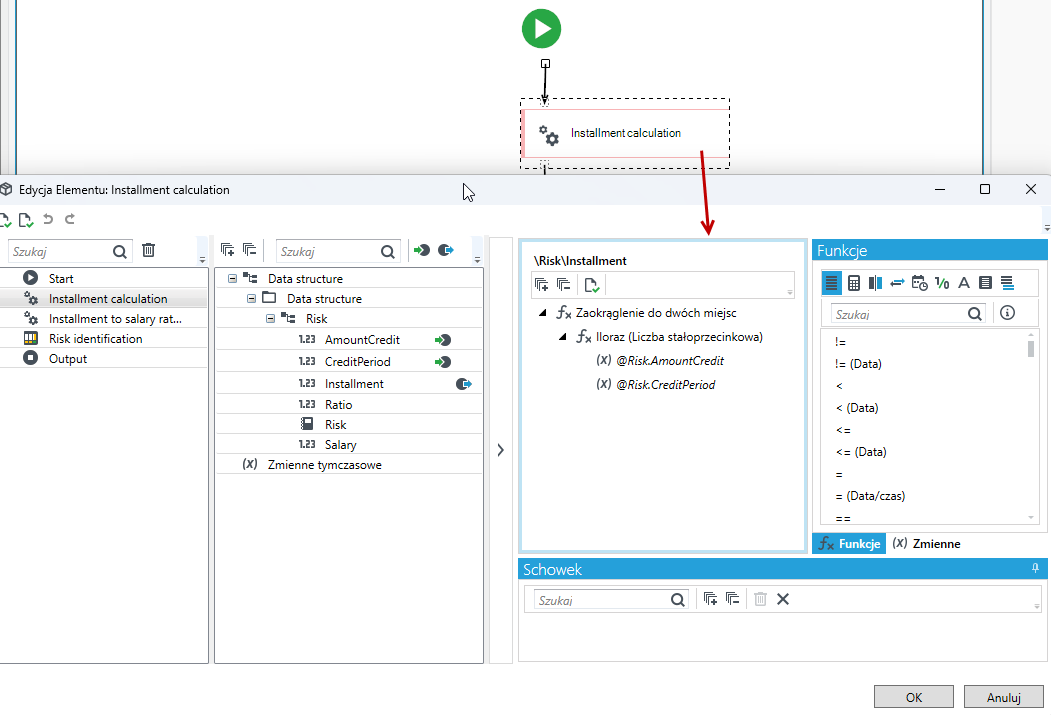Select the calendar date-time functions category
Screen dimensions: 1051x715
(920, 283)
